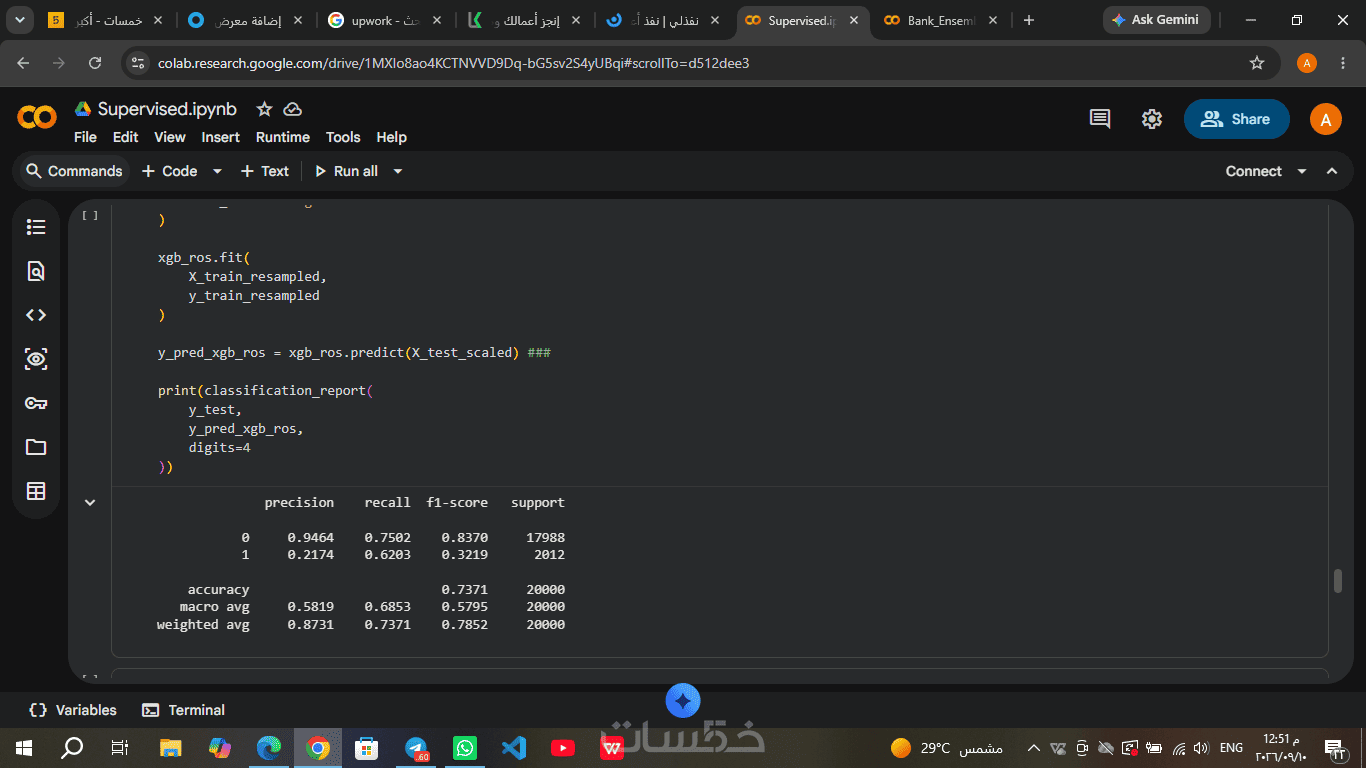Toggle the code cell run bracket
The image size is (1366, 768).
pyautogui.click(x=90, y=215)
